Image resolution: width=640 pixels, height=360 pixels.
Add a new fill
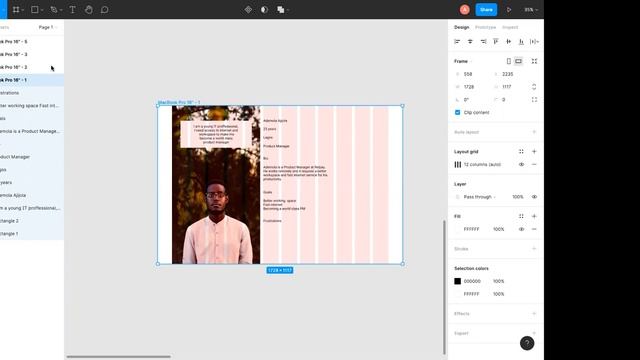(534, 216)
